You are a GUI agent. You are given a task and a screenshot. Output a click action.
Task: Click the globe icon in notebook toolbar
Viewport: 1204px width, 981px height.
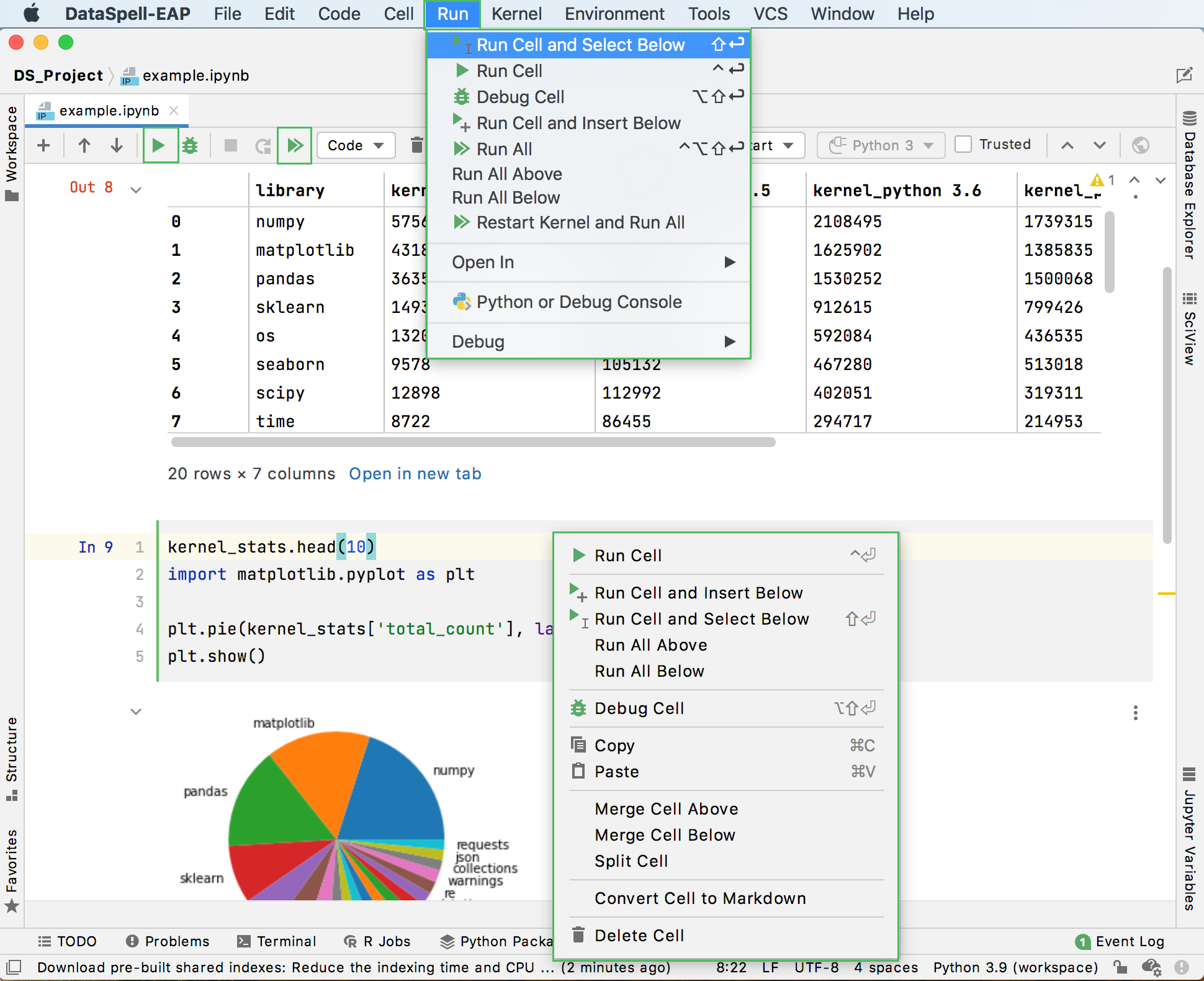pyautogui.click(x=1141, y=145)
